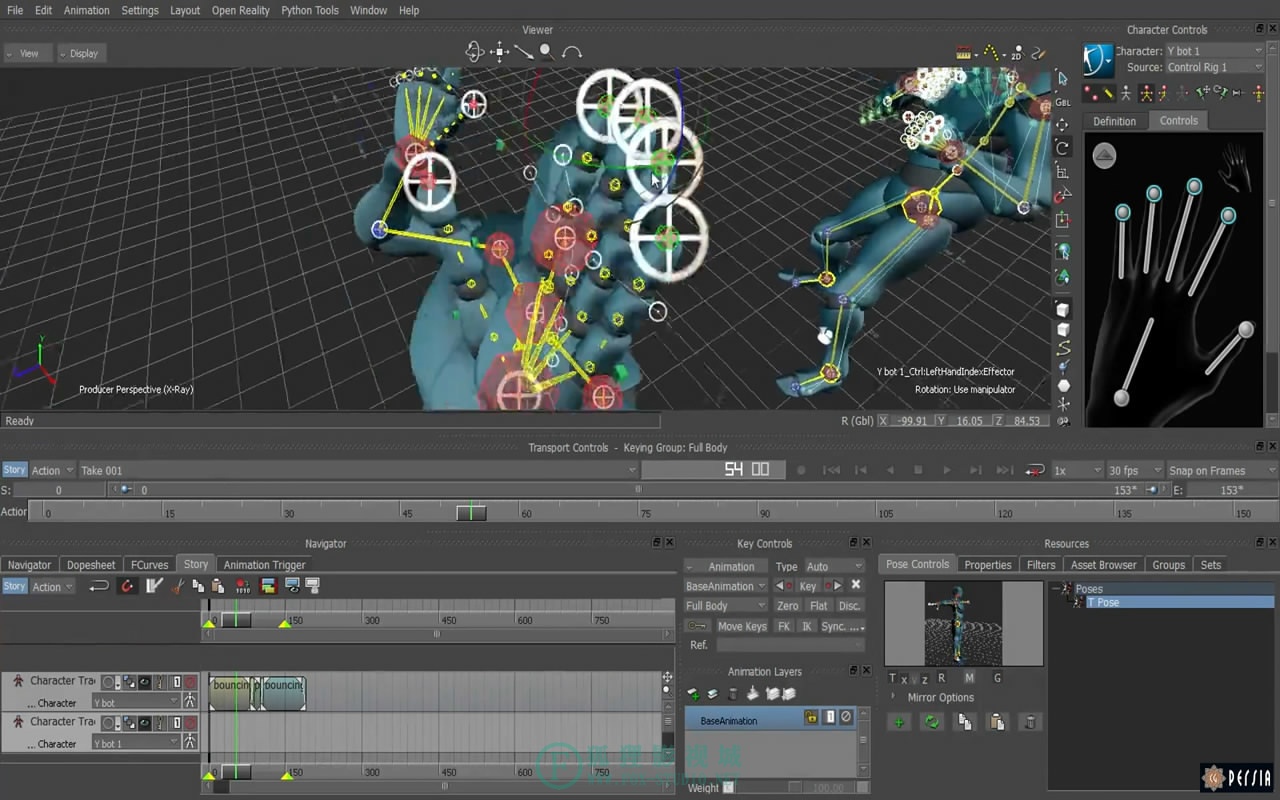1280x800 pixels.
Task: Select Body Part keying mode icon
Action: click(1164, 93)
